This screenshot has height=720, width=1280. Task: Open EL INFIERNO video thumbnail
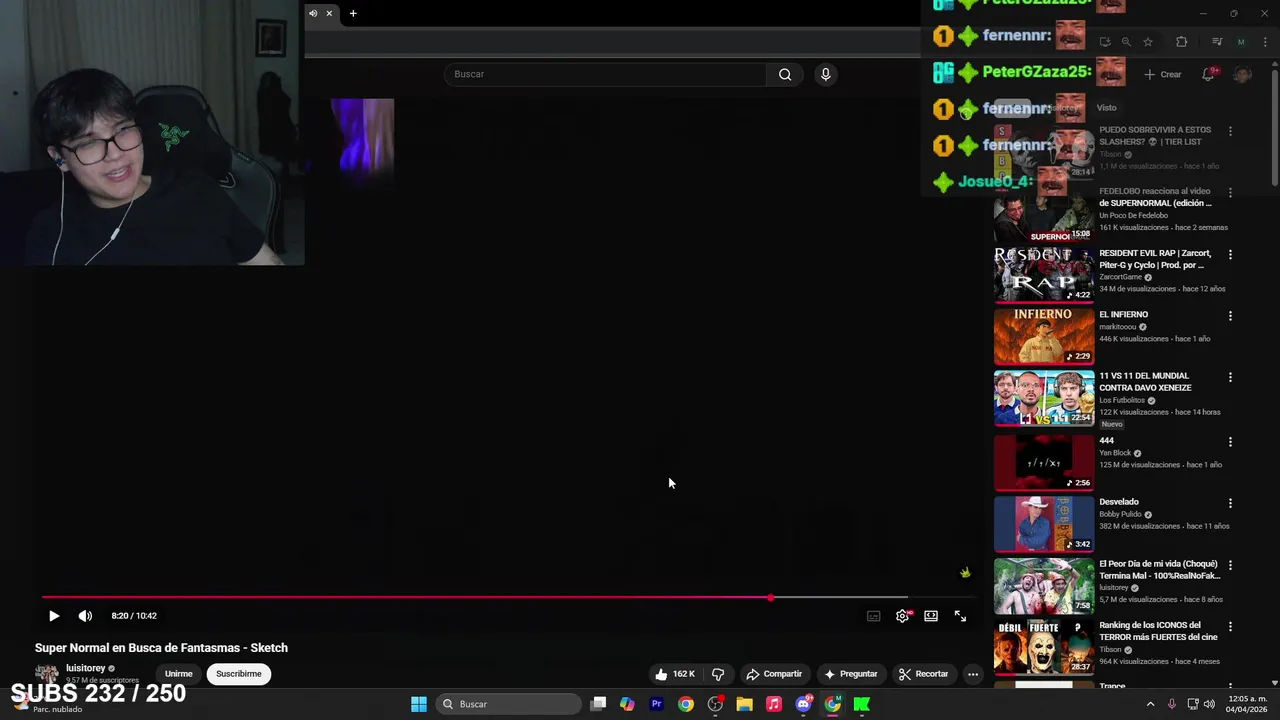click(x=1043, y=336)
